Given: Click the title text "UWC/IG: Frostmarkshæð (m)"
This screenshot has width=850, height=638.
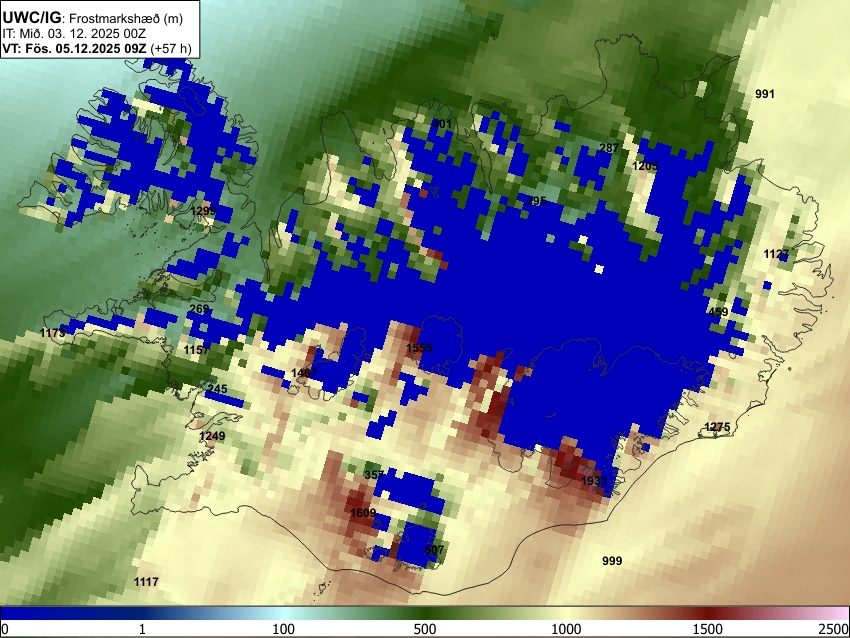Looking at the screenshot, I should 93,17.
